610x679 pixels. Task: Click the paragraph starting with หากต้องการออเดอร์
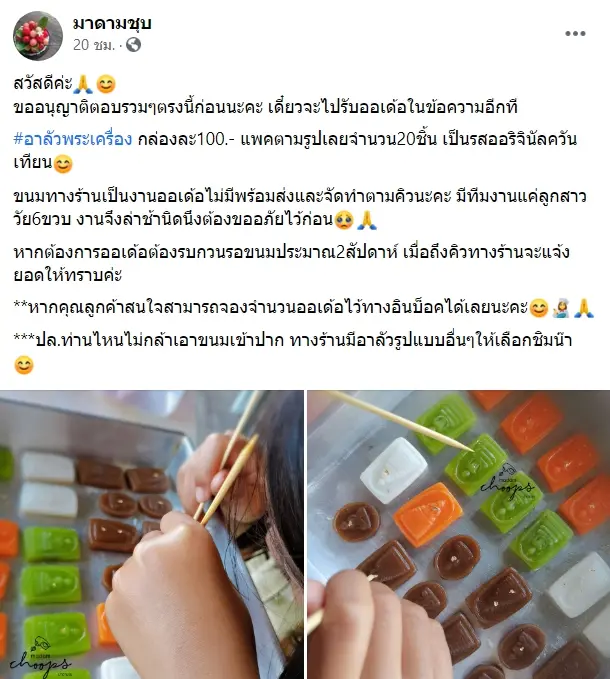point(291,263)
